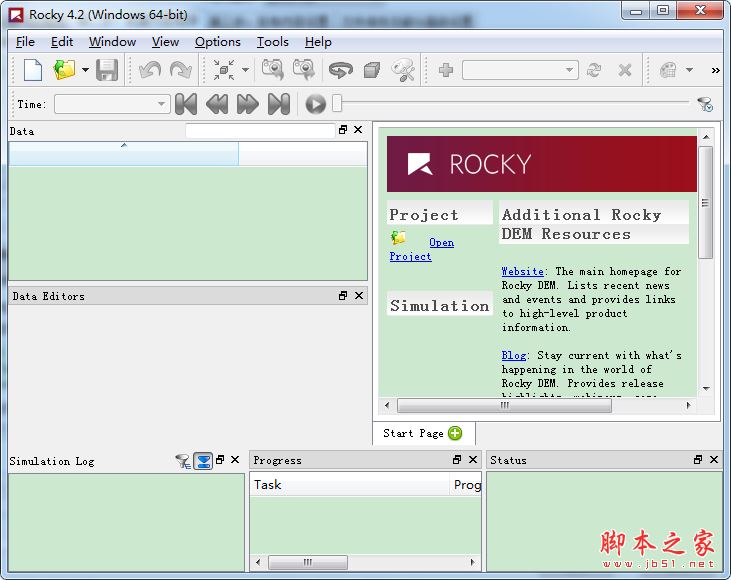Click the Start Page vertical scrollbar thumb
Image resolution: width=731 pixels, height=580 pixels.
click(706, 202)
